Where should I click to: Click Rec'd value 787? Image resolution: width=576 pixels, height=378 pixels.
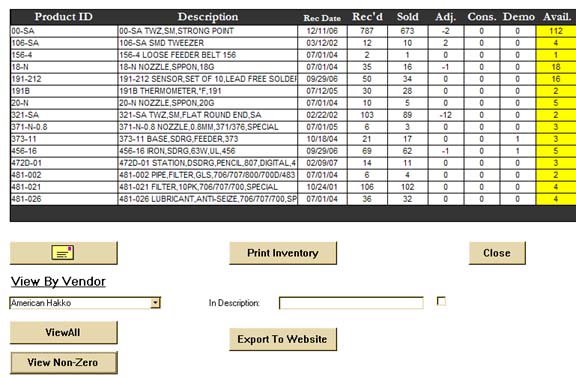pyautogui.click(x=367, y=31)
